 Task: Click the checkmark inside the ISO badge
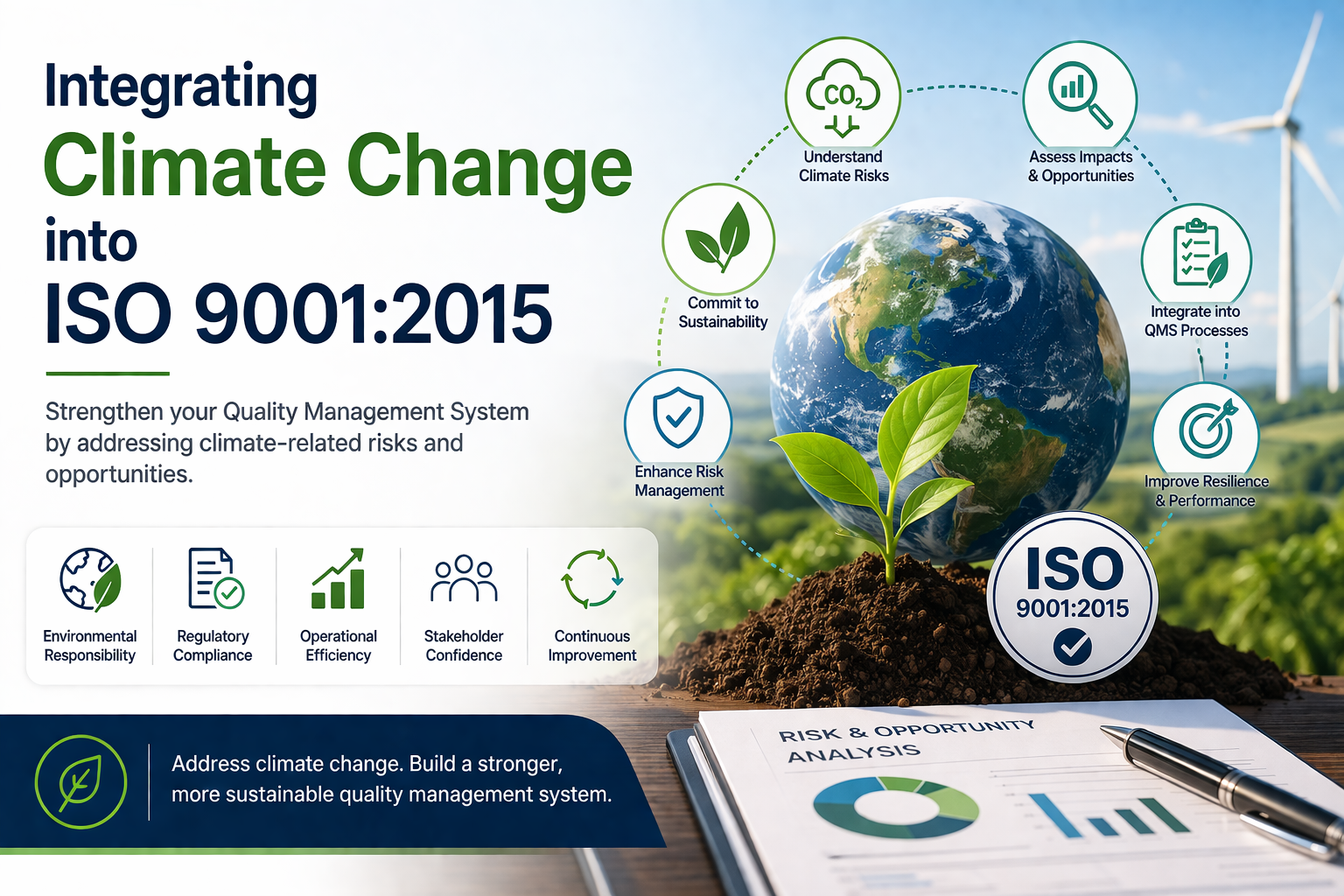click(1072, 647)
